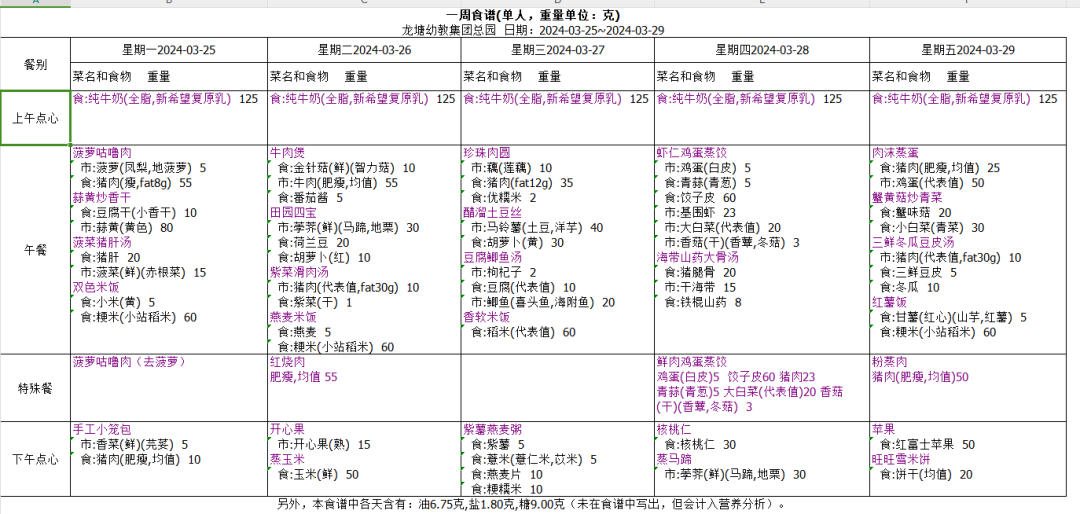This screenshot has width=1080, height=514.
Task: Click the 食:紫菜(干) 1 row
Action: [x=315, y=302]
